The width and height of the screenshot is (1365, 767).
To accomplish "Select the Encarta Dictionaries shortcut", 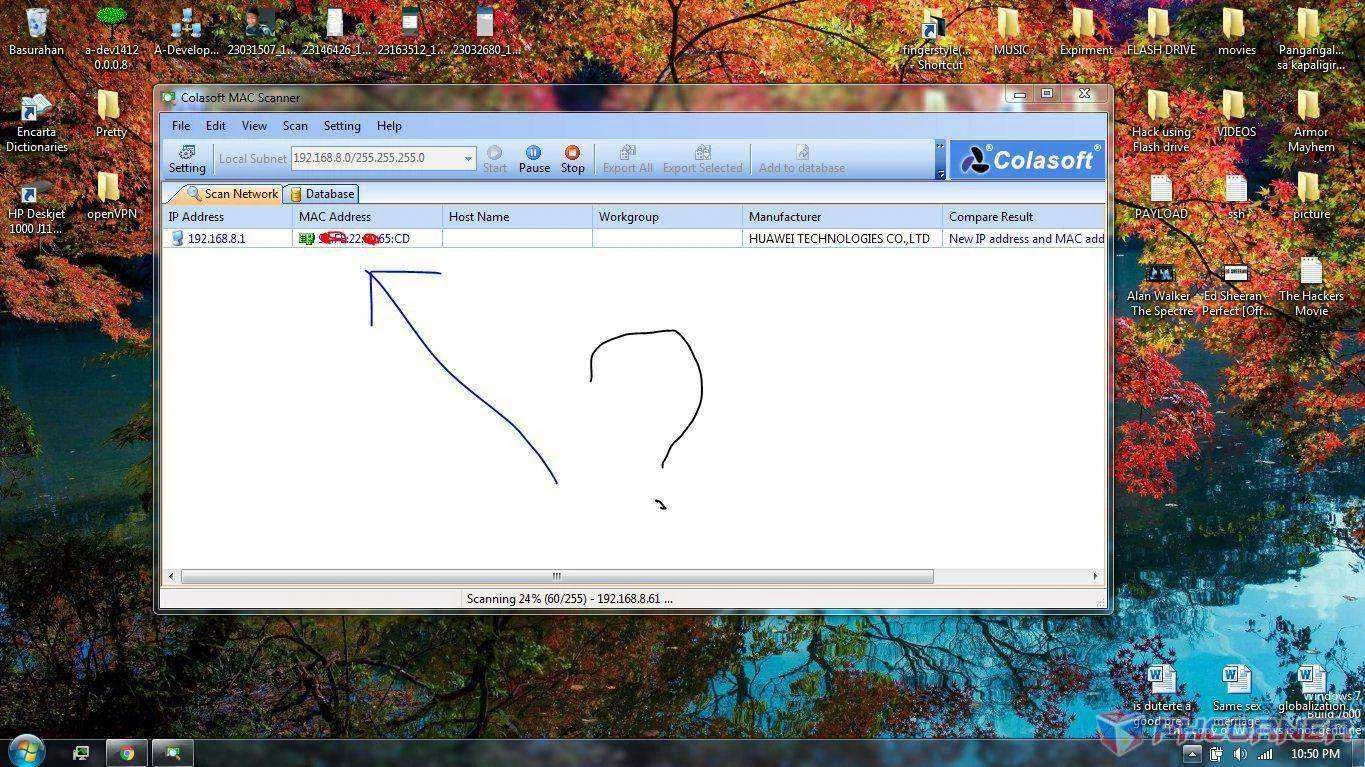I will pyautogui.click(x=36, y=122).
